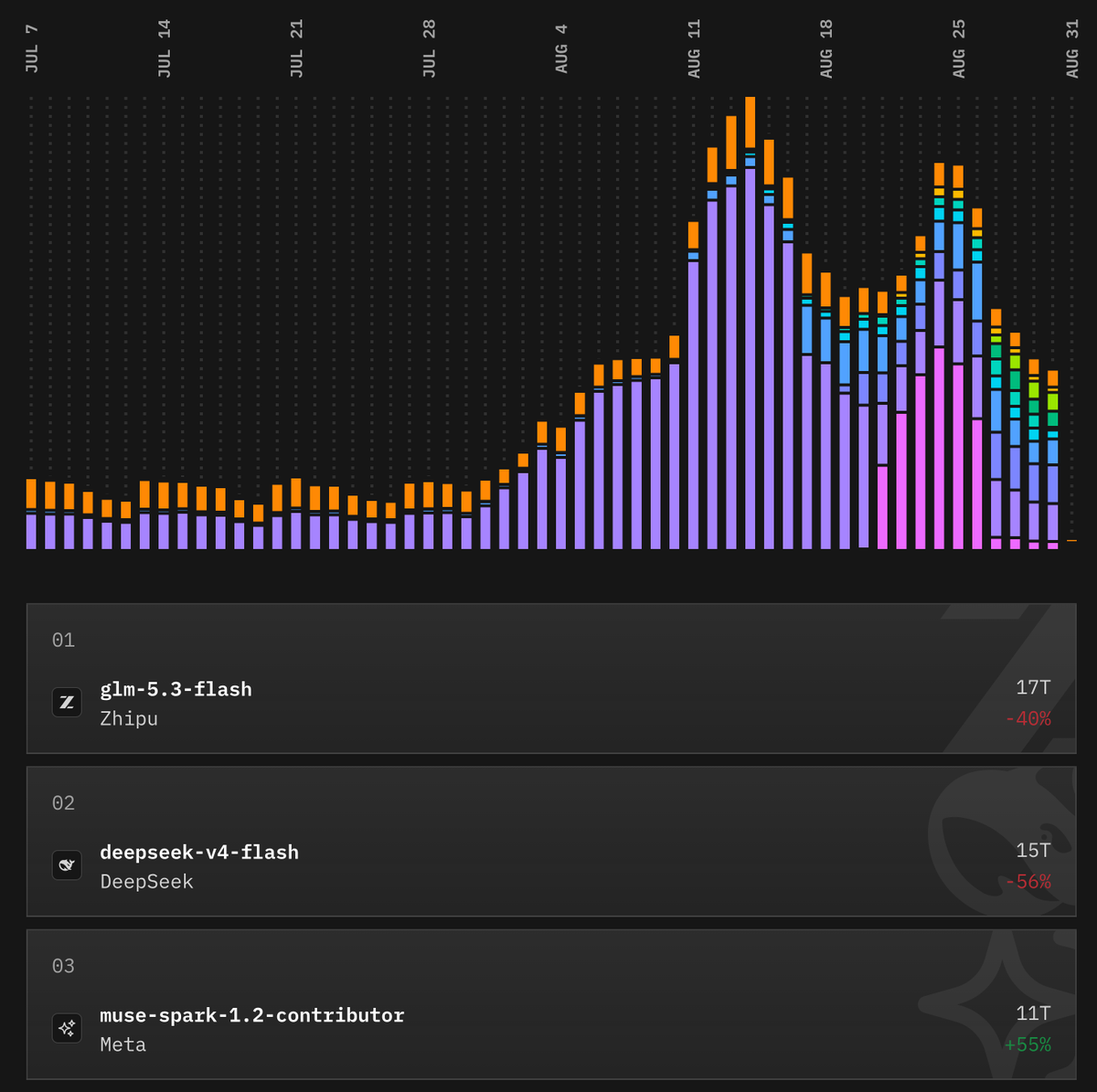
Task: Click the Zhipu provider name
Action: pyautogui.click(x=129, y=718)
